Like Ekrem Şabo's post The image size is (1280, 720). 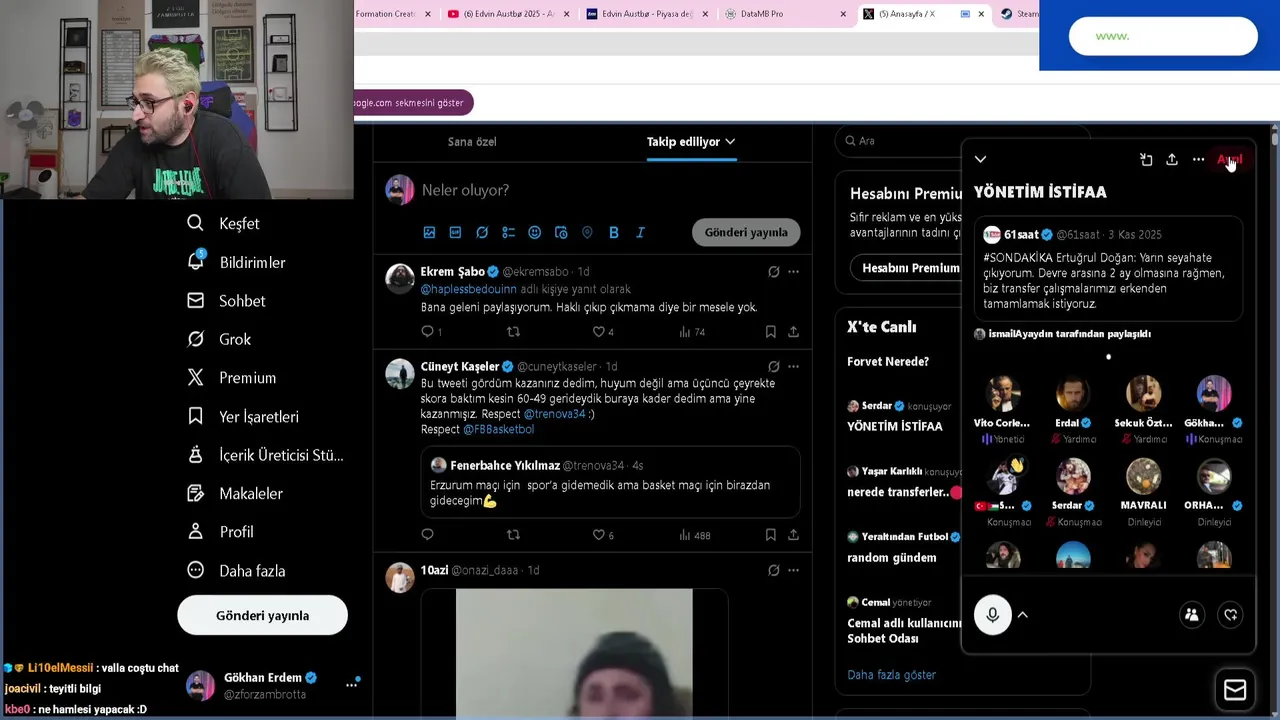click(599, 331)
